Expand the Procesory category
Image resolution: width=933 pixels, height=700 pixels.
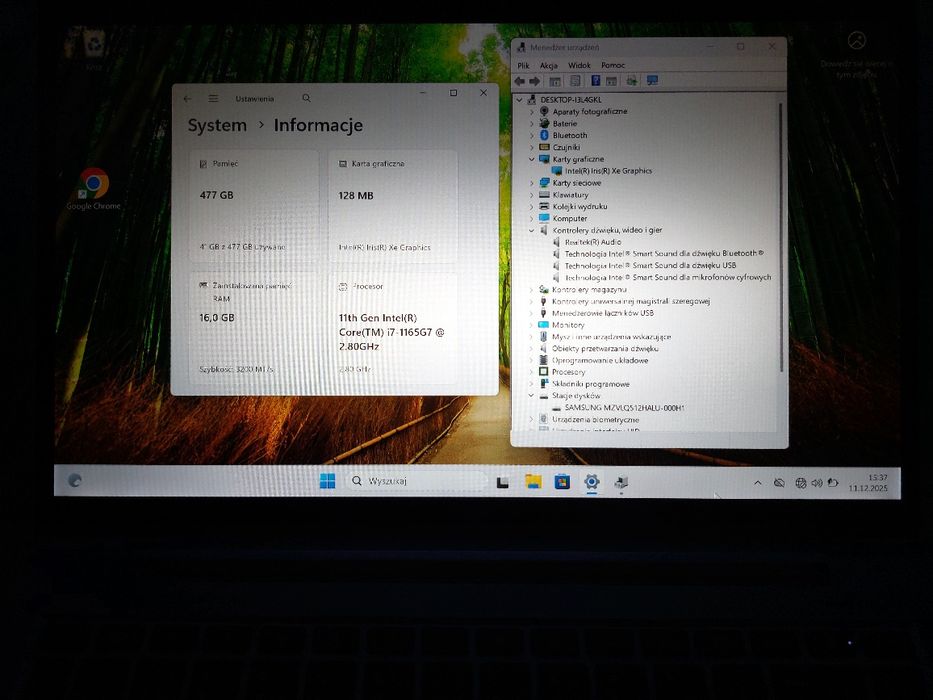(x=531, y=372)
